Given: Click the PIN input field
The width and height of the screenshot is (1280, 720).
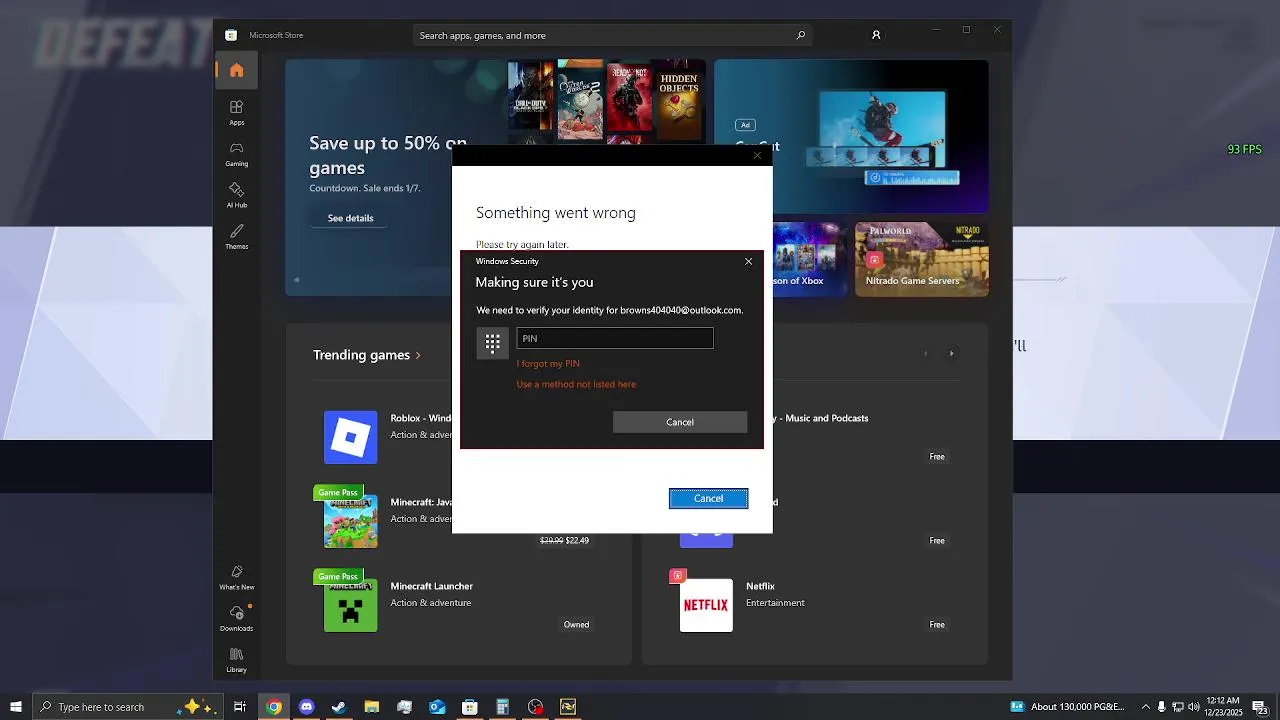Looking at the screenshot, I should point(615,338).
